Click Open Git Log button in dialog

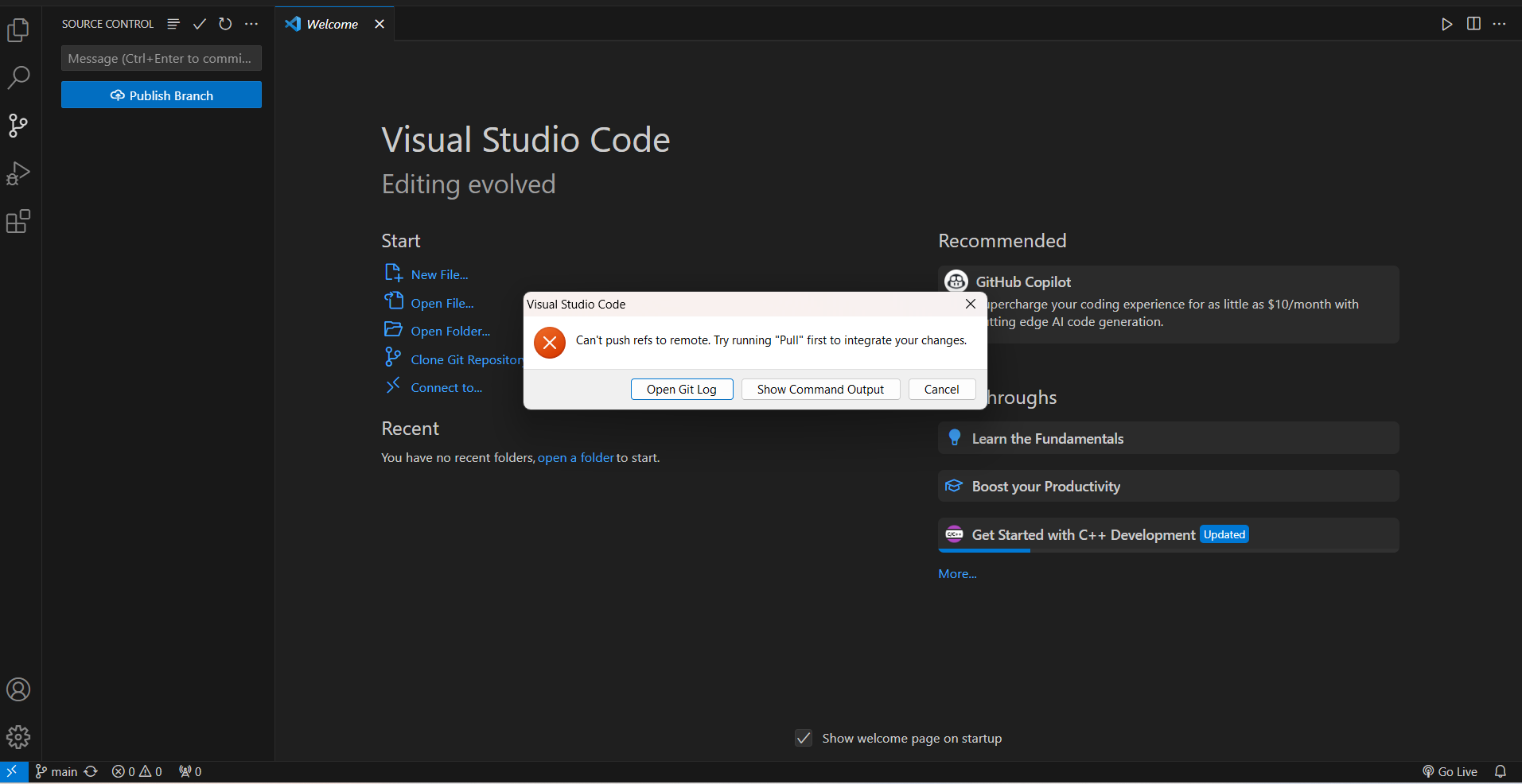(682, 389)
